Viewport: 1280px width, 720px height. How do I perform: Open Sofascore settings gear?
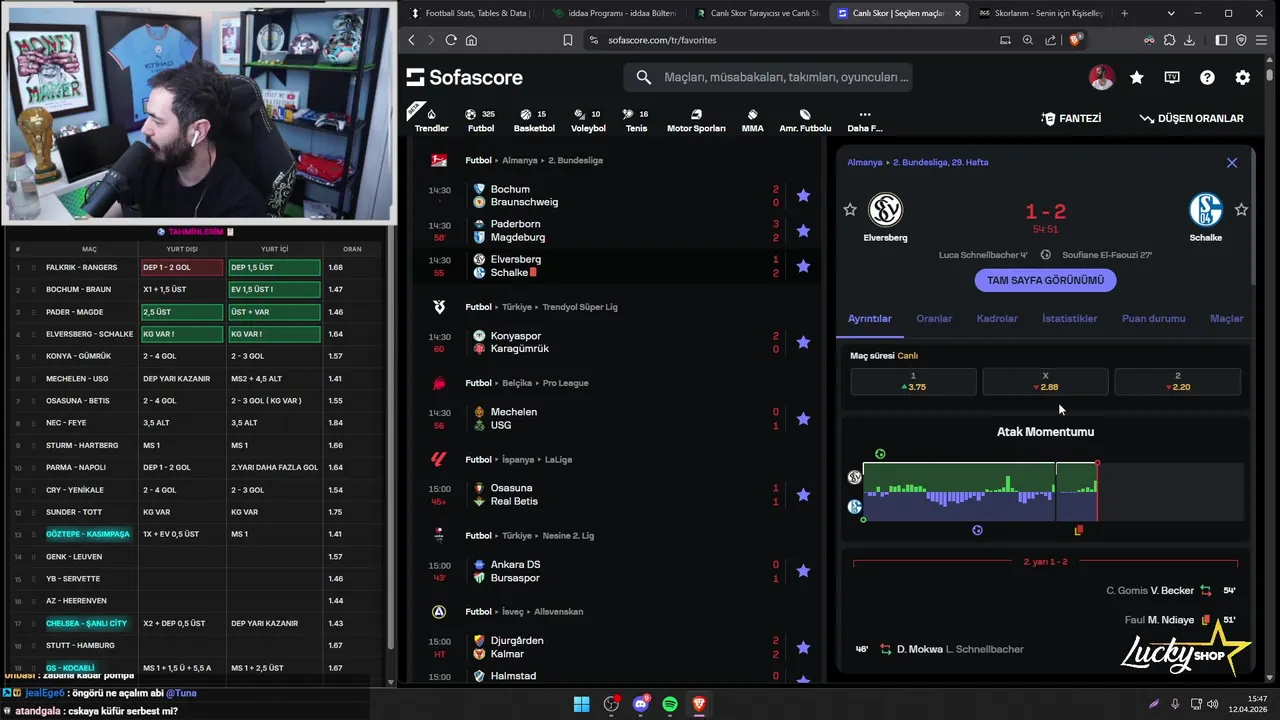pos(1242,77)
